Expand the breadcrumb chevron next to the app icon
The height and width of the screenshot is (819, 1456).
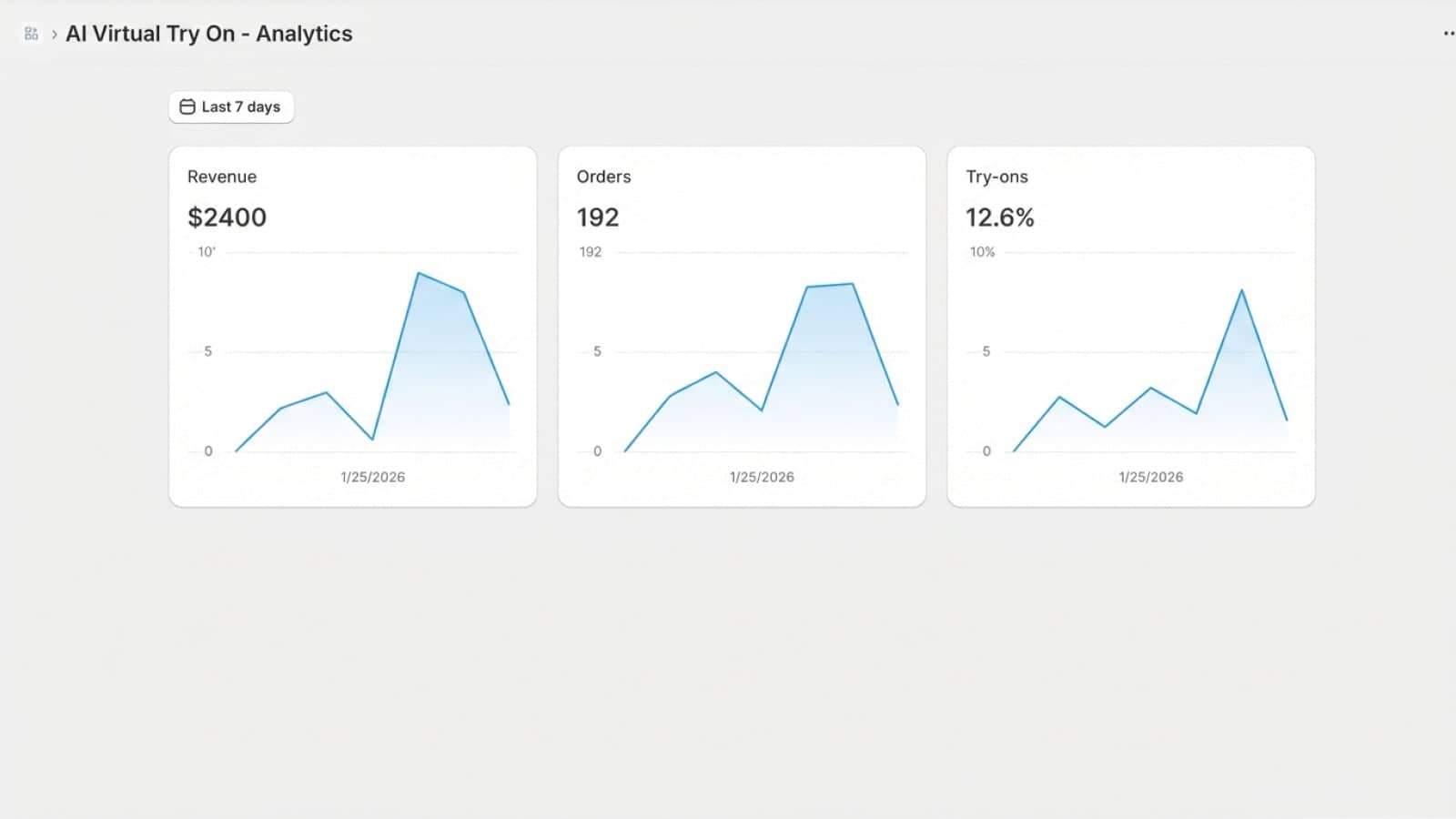(56, 34)
